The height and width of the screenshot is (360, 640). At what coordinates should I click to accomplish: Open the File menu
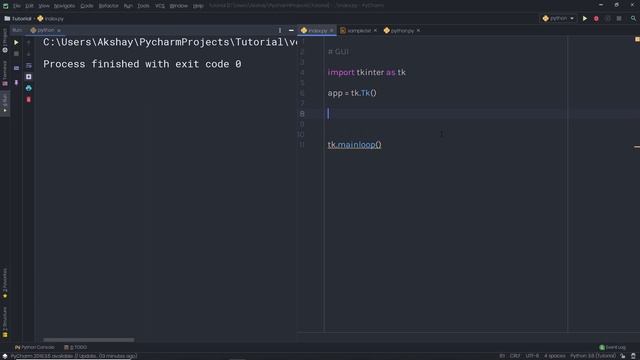click(x=17, y=6)
